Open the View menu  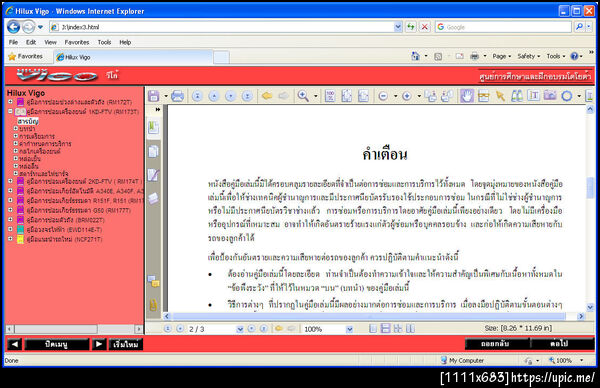click(51, 42)
